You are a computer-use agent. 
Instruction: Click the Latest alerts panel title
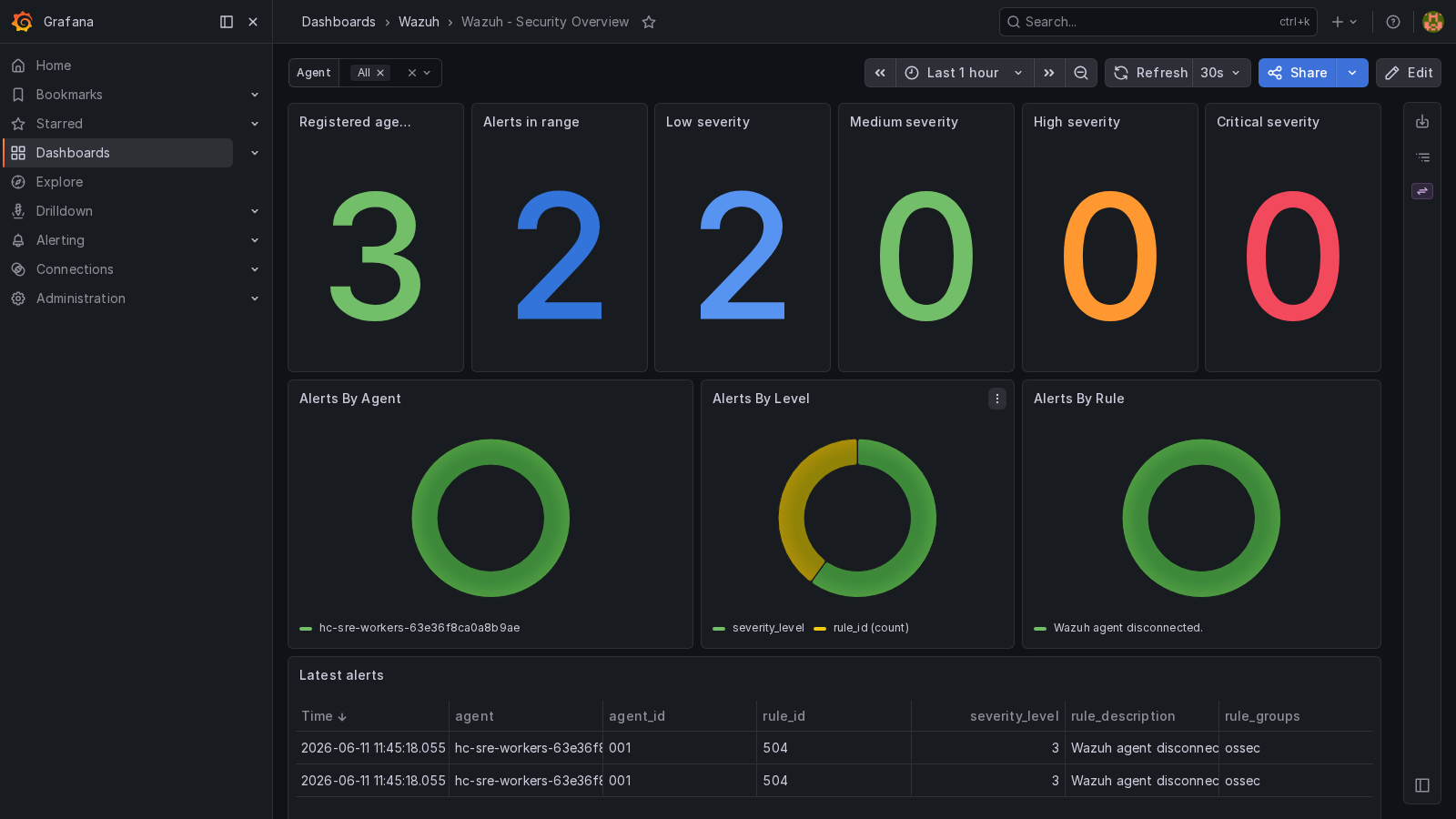coord(341,675)
